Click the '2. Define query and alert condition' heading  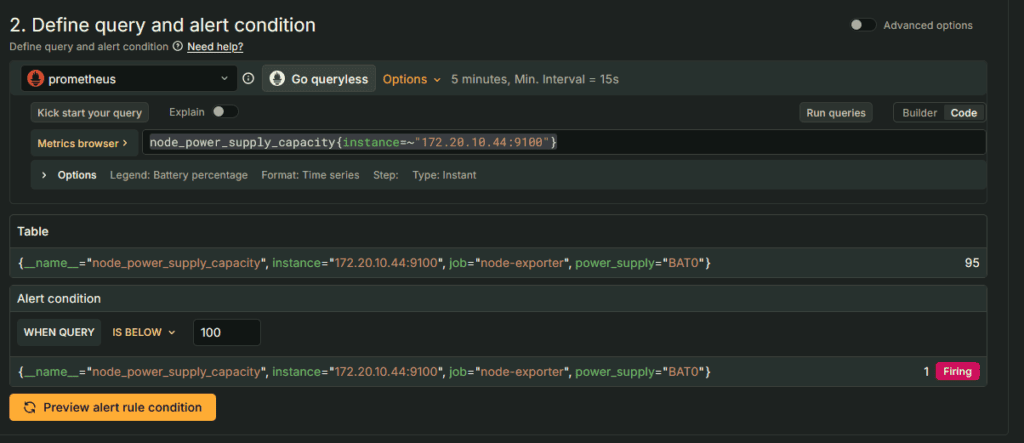pos(163,25)
